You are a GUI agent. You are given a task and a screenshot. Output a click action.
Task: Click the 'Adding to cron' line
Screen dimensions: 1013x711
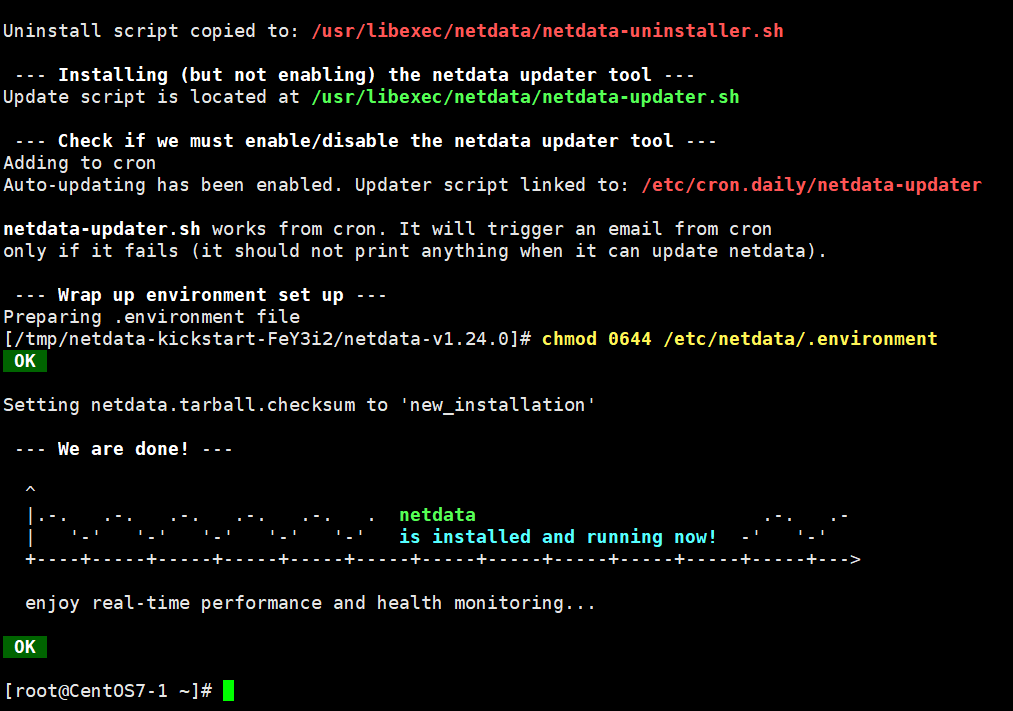[80, 163]
